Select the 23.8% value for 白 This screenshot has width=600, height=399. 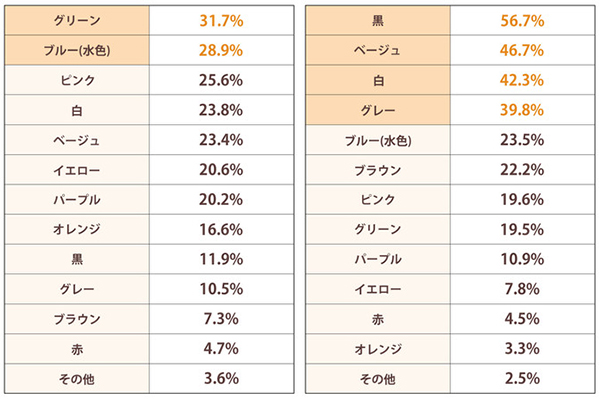click(222, 110)
